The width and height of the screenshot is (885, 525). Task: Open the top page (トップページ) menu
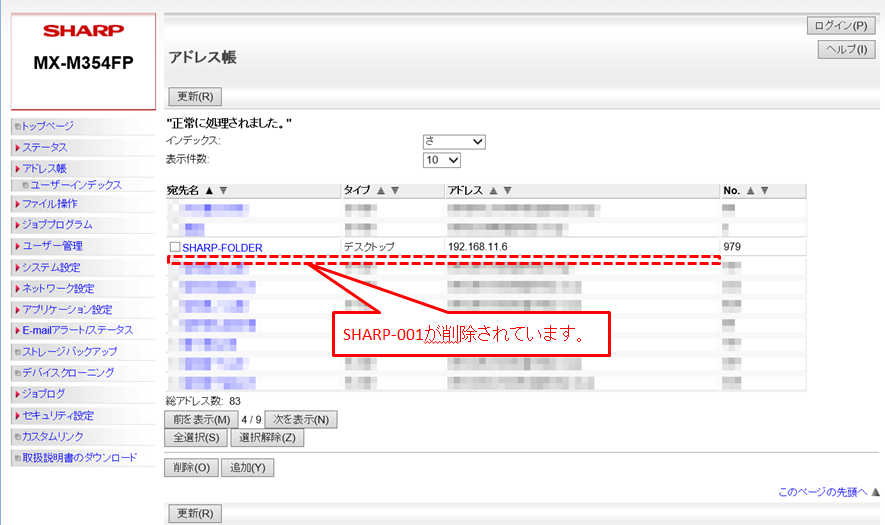(47, 126)
